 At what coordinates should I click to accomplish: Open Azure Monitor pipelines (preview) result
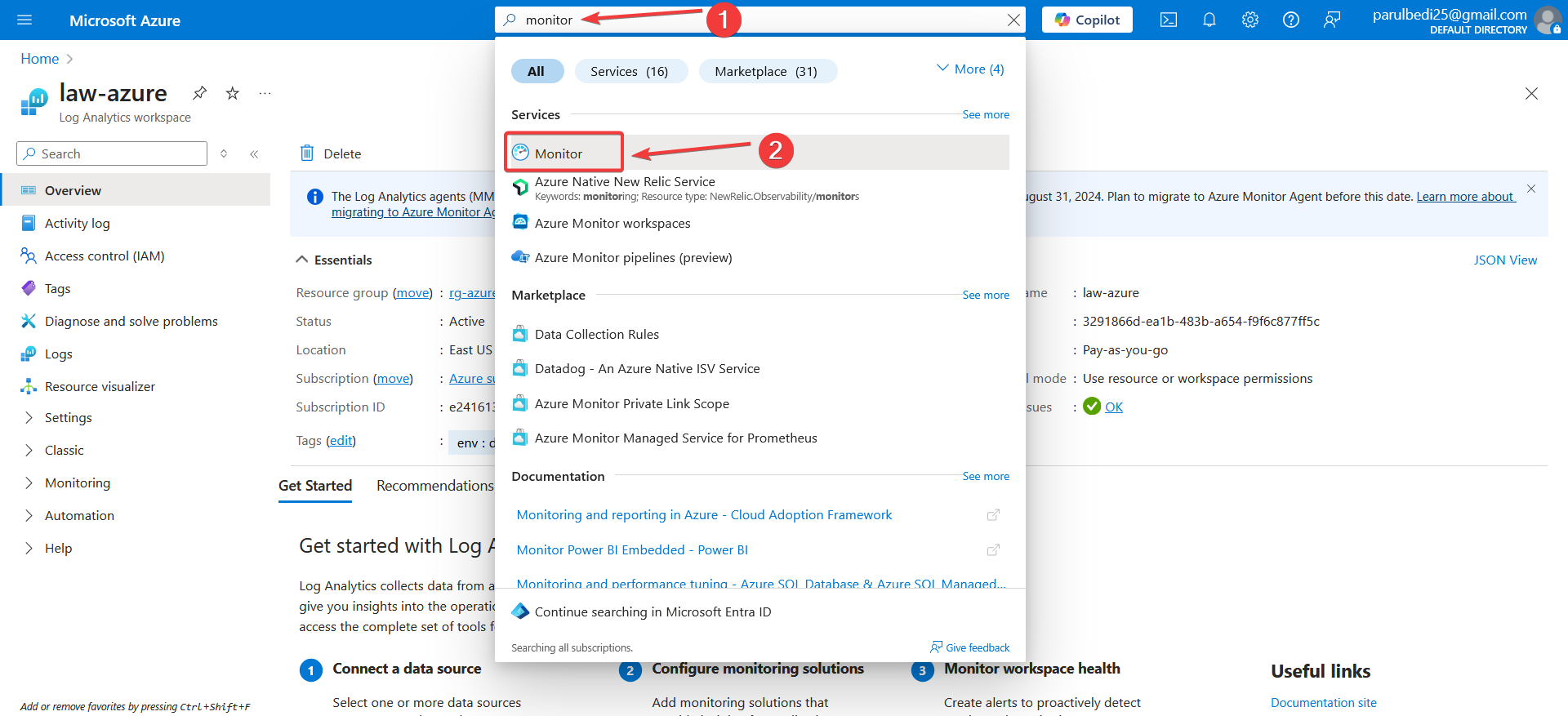759,257
